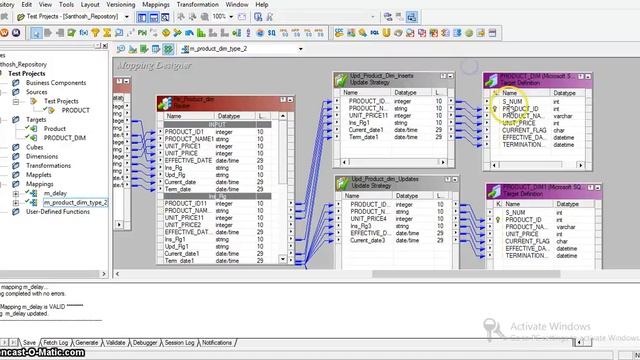Select the Filter funnel transformation tool
The height and width of the screenshot is (360, 640).
95,33
